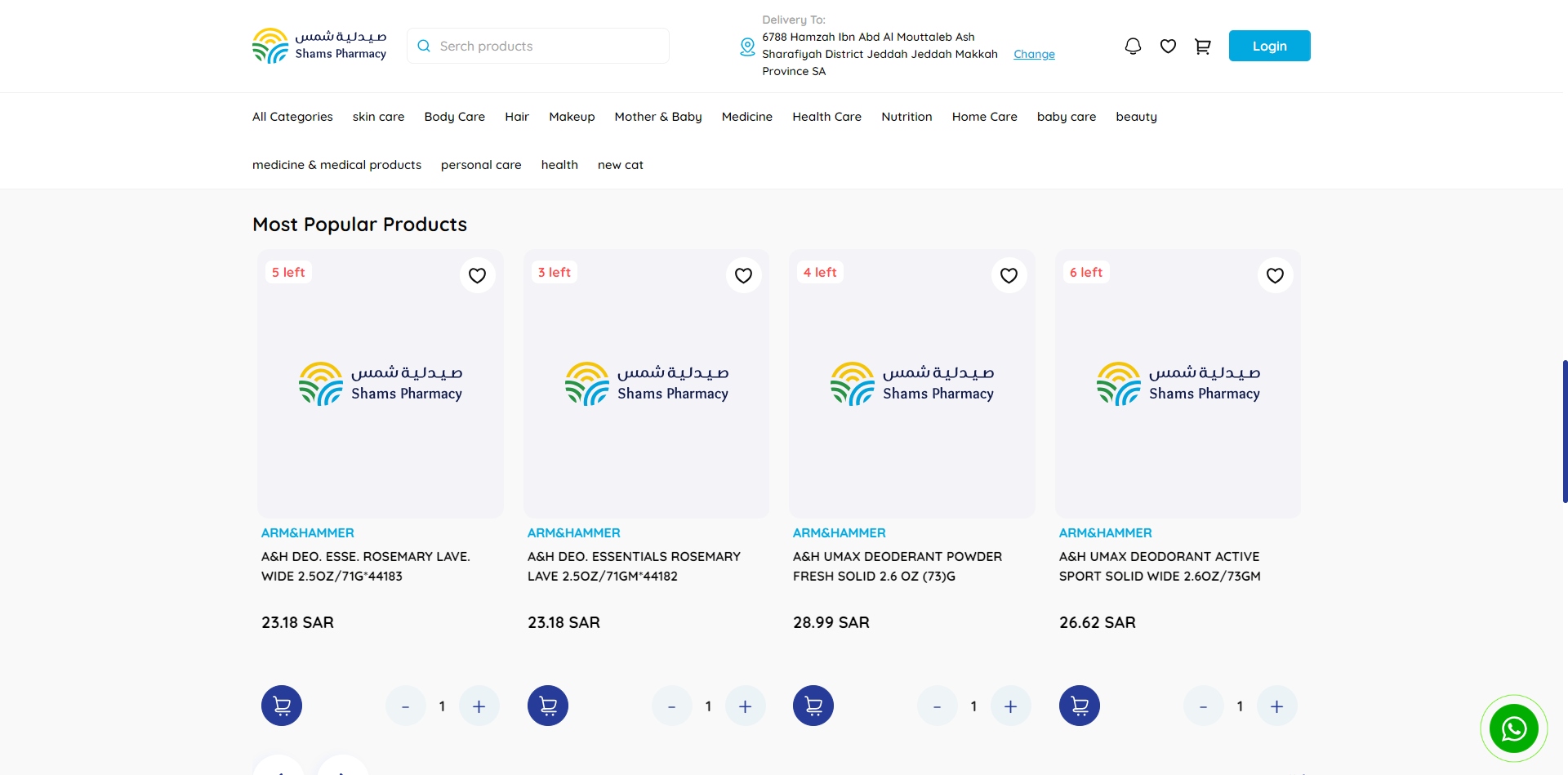Open A&H DEO. ESSENTIALS ROSEMARY LAVE title

pyautogui.click(x=634, y=566)
